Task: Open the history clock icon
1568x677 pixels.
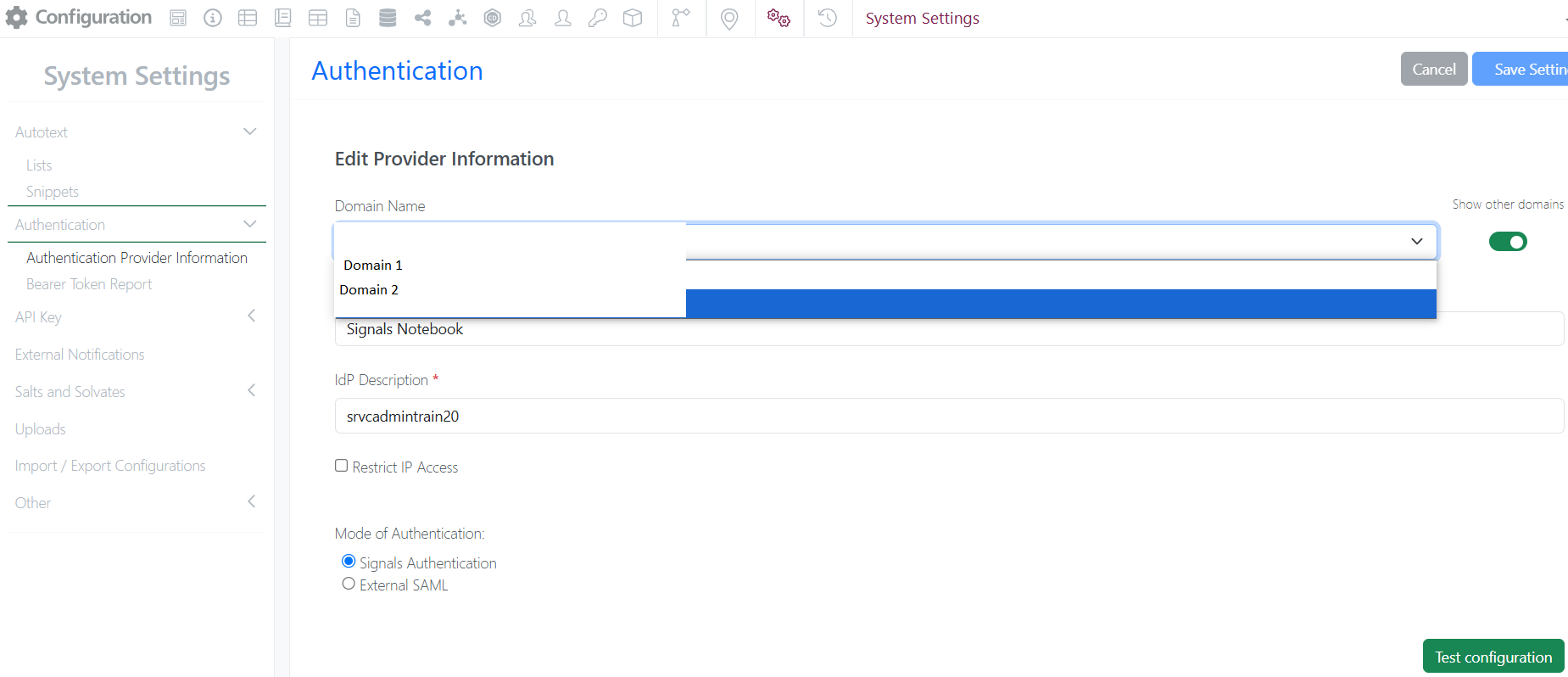Action: coord(828,18)
